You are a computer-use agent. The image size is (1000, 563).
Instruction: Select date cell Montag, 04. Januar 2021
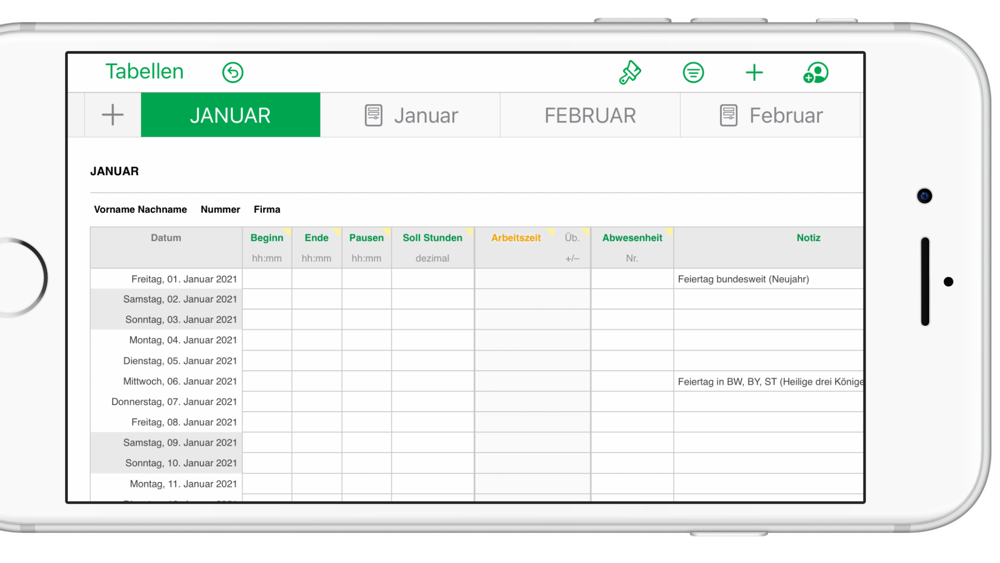[x=166, y=340]
